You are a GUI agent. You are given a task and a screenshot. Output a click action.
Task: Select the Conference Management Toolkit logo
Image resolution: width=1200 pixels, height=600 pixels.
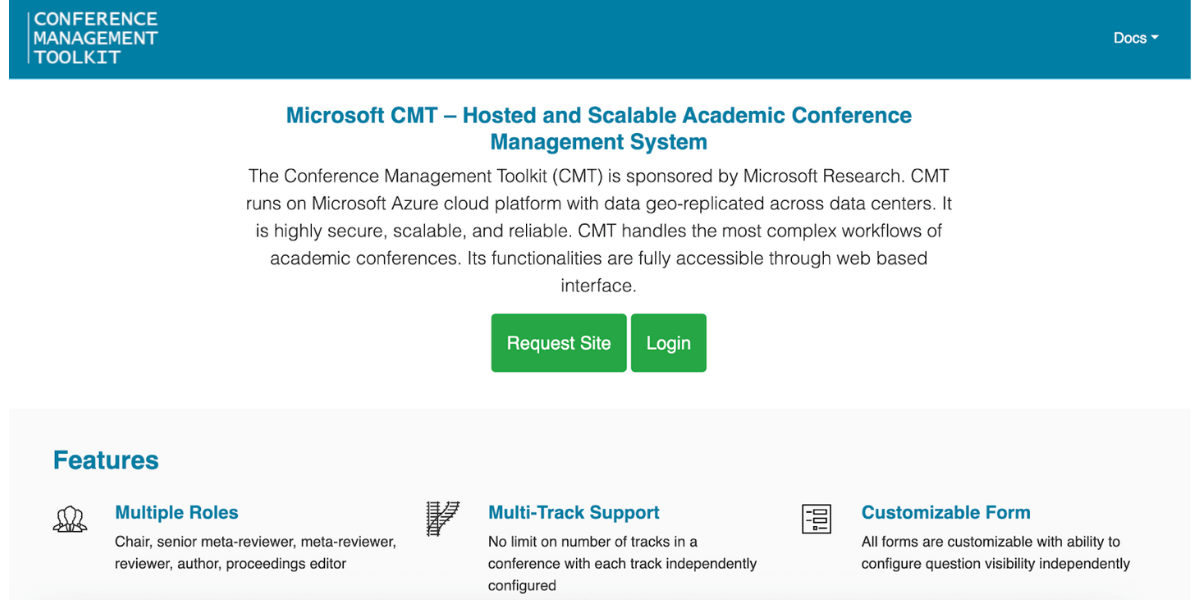tap(94, 38)
